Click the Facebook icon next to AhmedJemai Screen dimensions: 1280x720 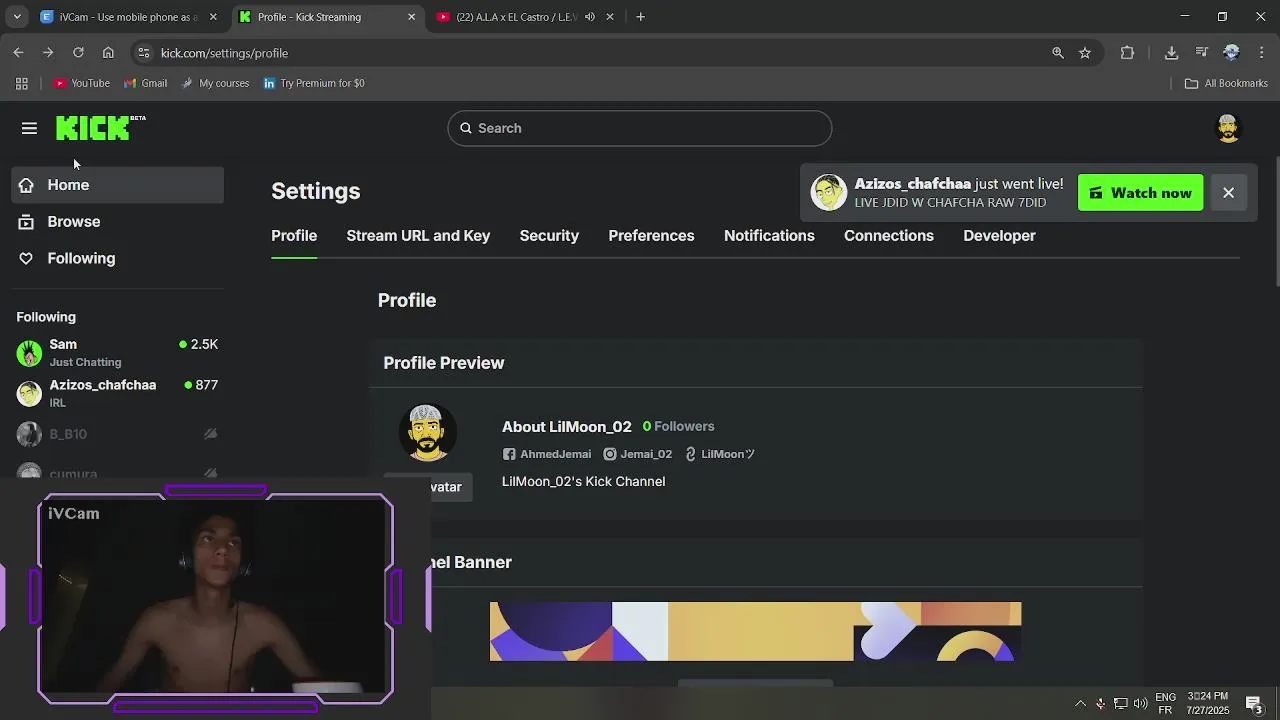tap(509, 454)
